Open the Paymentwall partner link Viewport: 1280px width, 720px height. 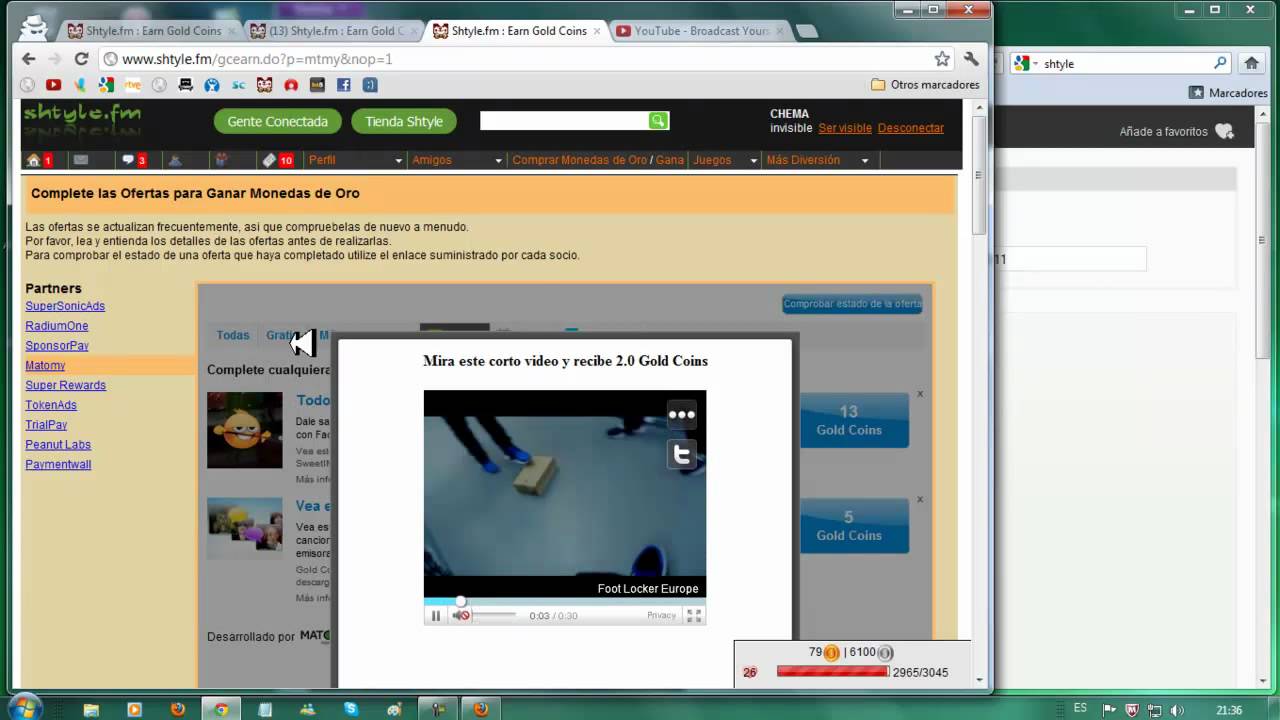pyautogui.click(x=58, y=465)
